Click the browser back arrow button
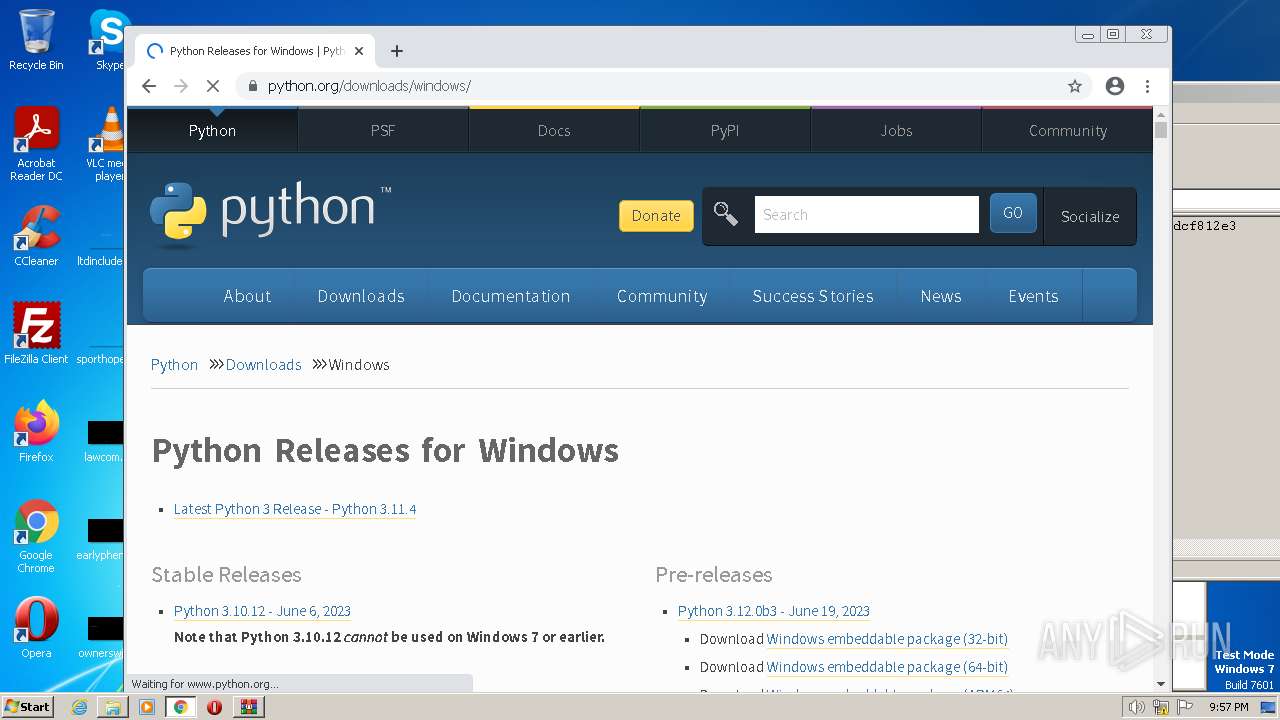 [x=149, y=86]
